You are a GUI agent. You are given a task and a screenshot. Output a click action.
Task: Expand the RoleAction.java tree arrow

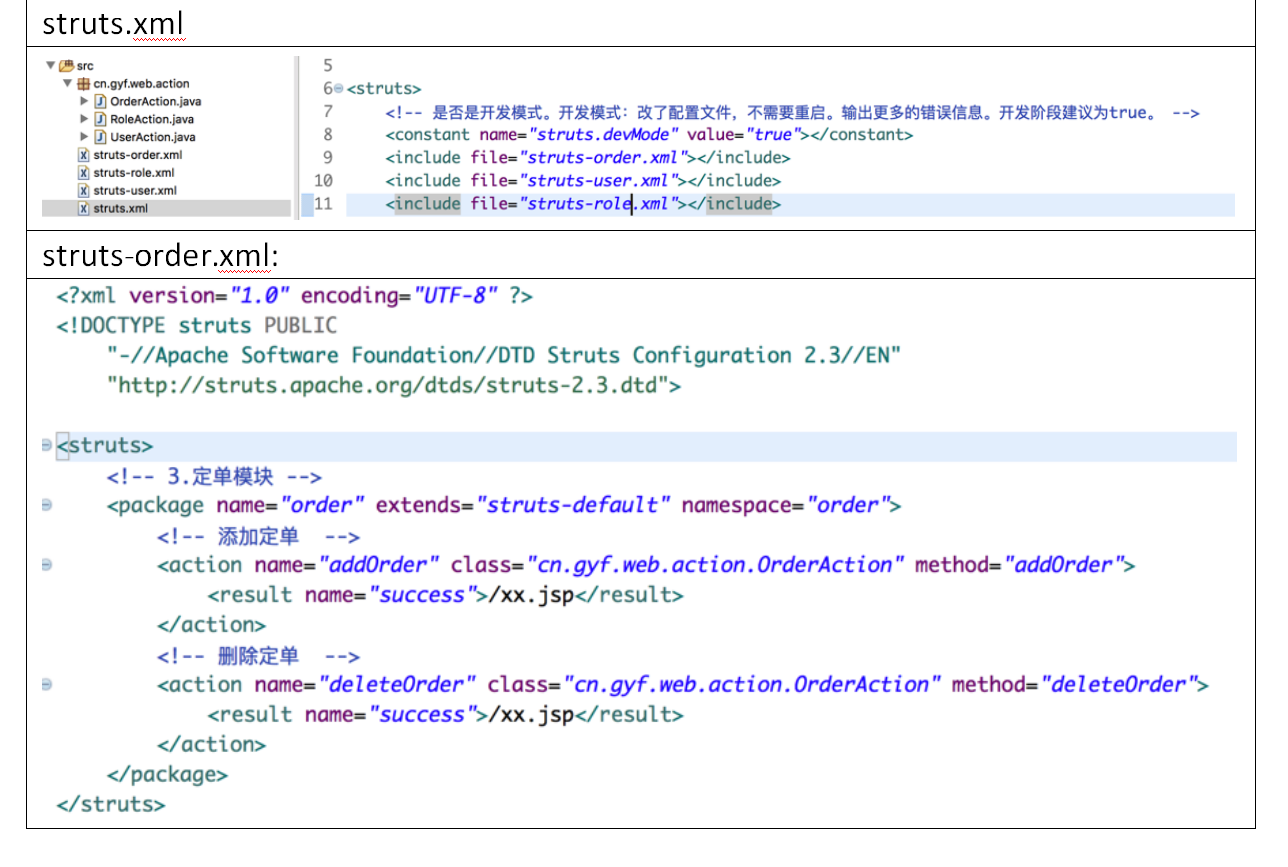84,119
